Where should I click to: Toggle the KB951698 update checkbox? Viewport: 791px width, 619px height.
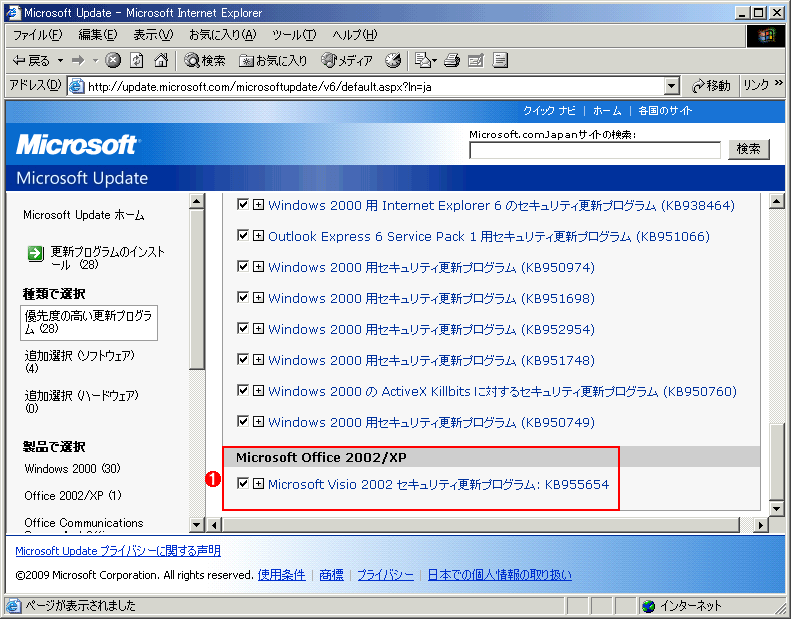[x=243, y=297]
